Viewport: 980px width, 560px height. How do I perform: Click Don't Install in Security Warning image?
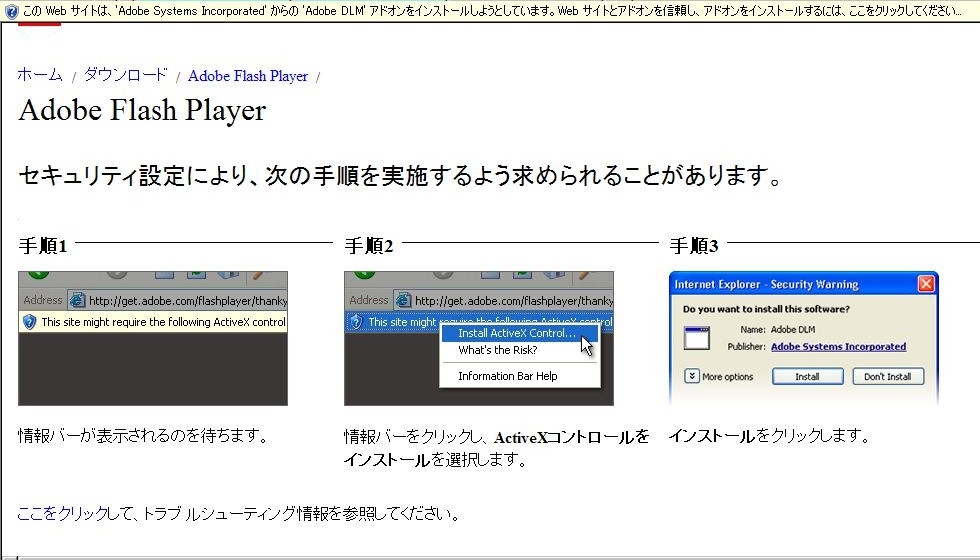pos(888,376)
